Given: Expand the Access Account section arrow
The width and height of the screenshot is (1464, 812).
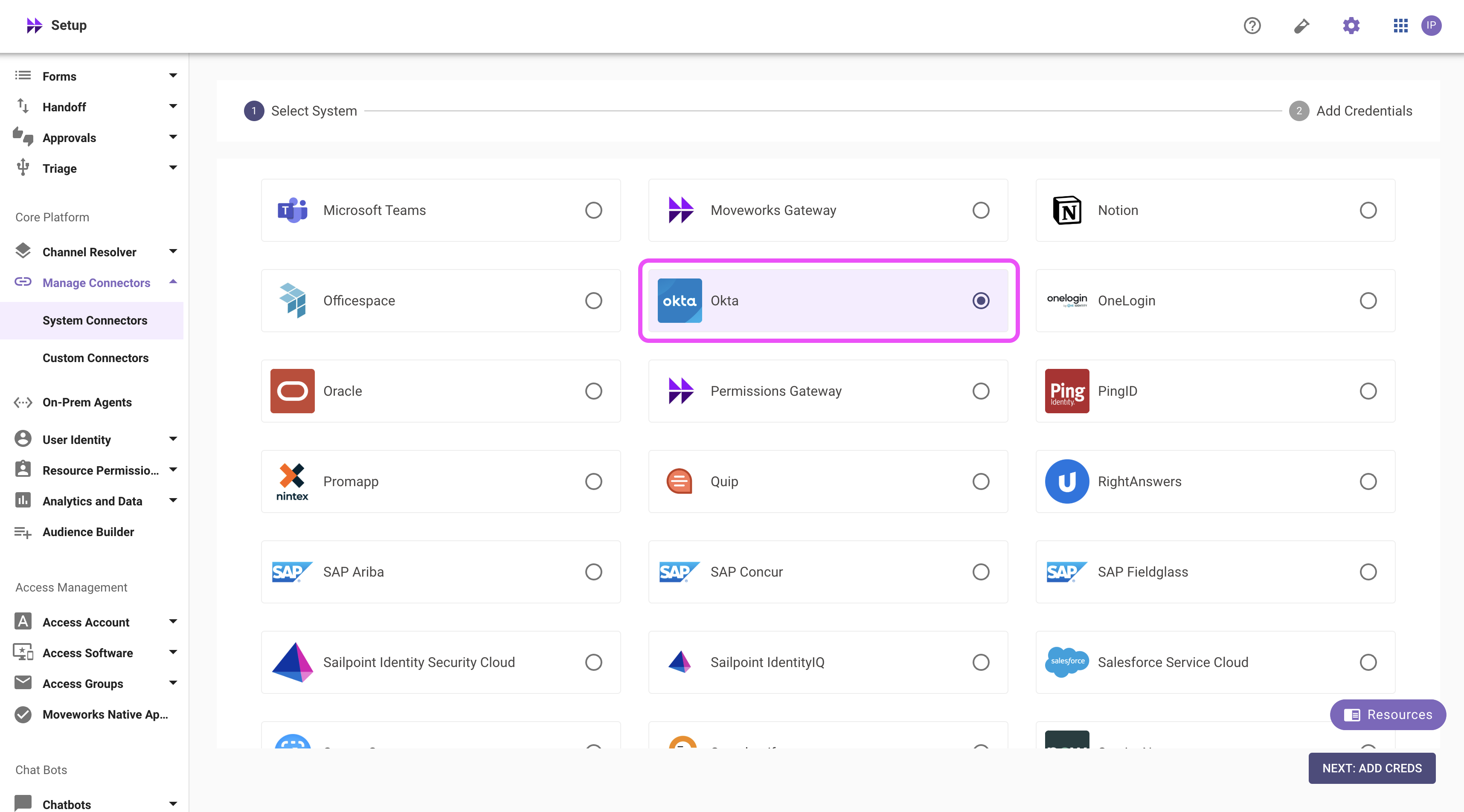Looking at the screenshot, I should pos(173,621).
